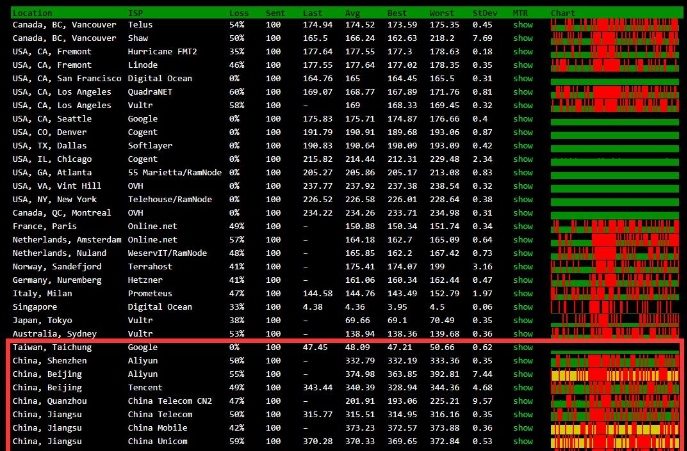Click show for San Francisco Digital Ocean
The width and height of the screenshot is (687, 451).
point(523,78)
